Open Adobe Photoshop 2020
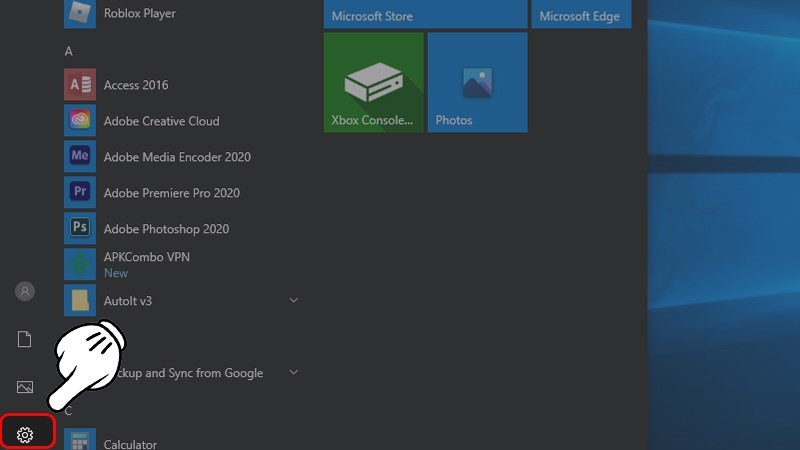The image size is (800, 450). pyautogui.click(x=166, y=229)
